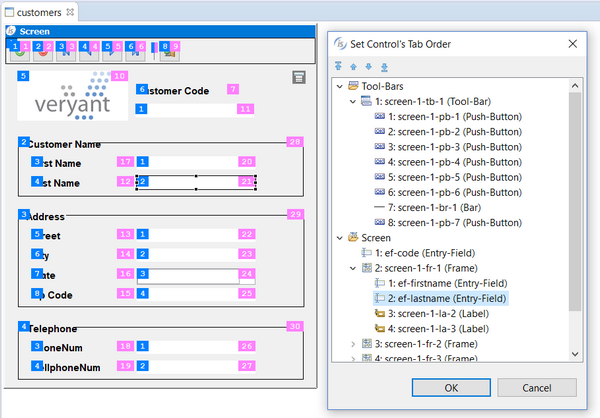The height and width of the screenshot is (418, 600).
Task: Click the Move to Top arrow icon
Action: point(339,68)
